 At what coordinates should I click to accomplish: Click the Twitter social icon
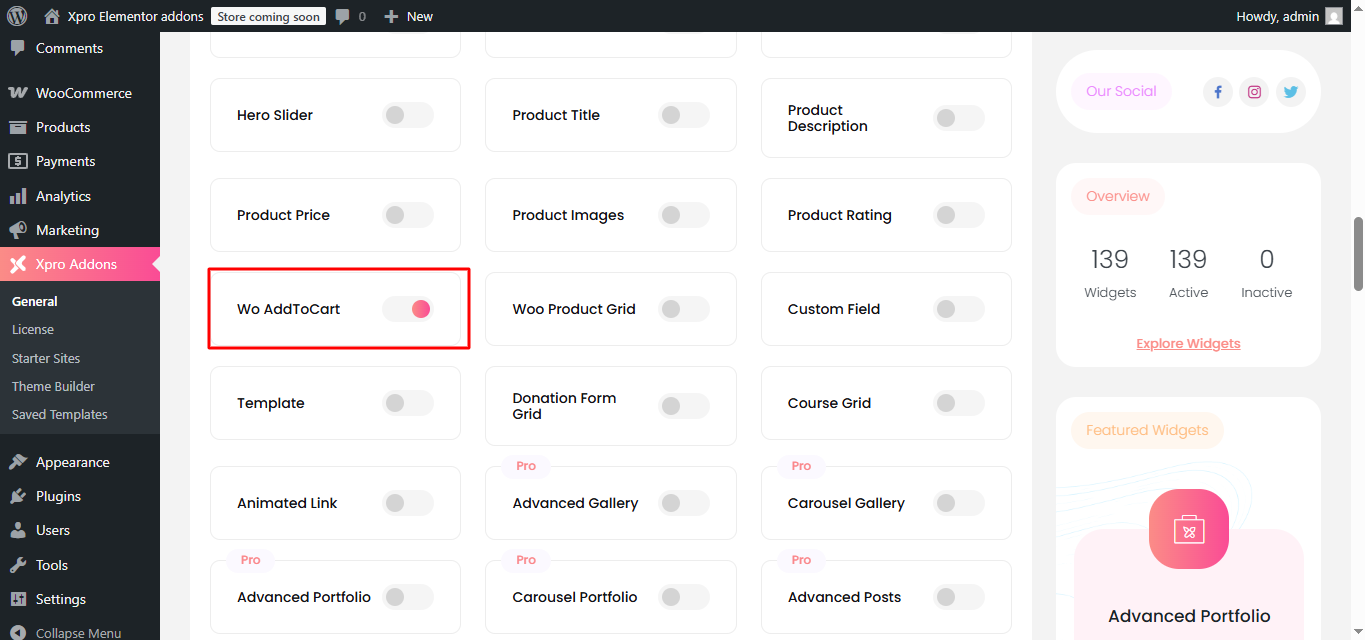(1290, 92)
